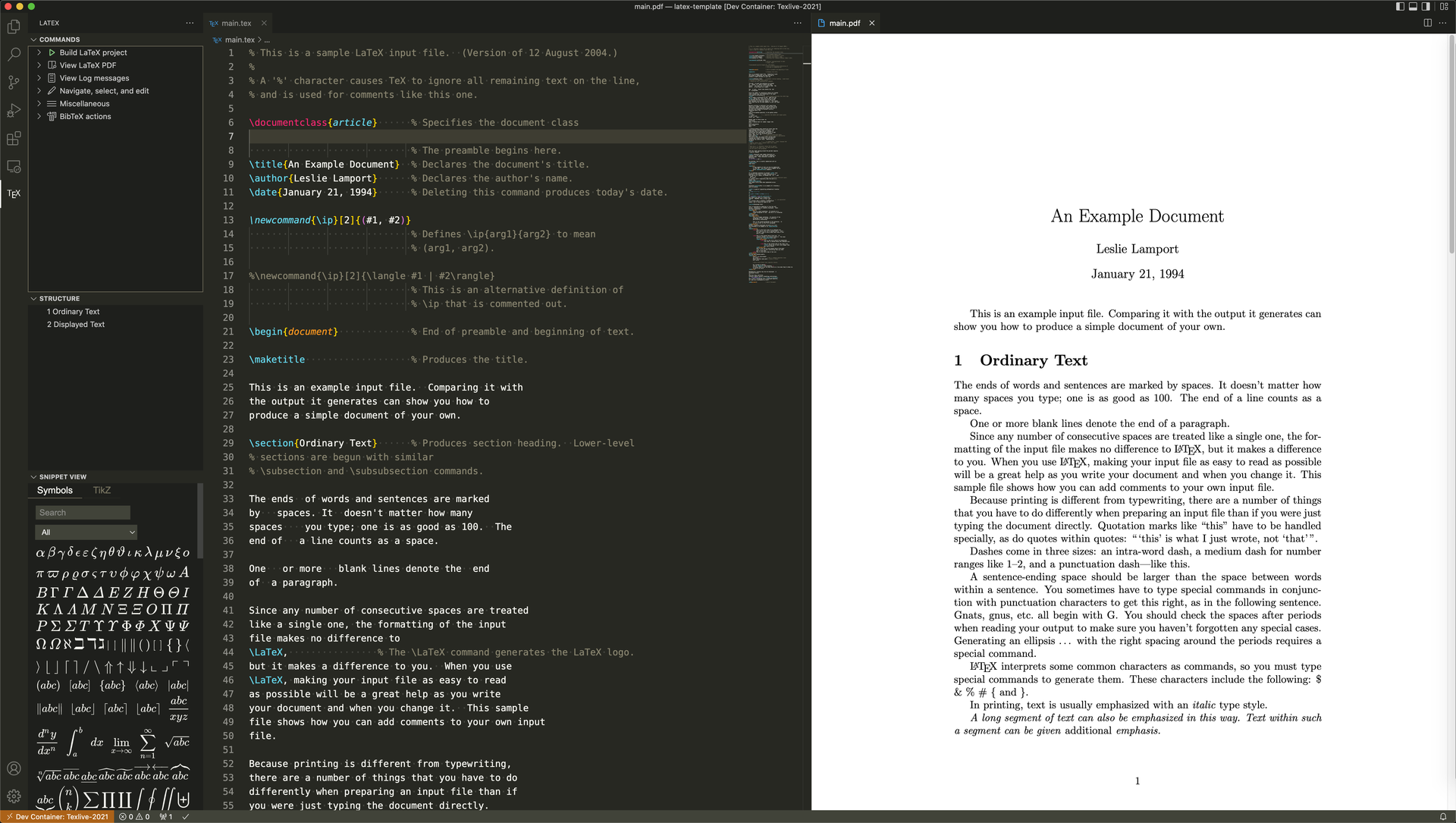Viewport: 1456px width, 823px height.
Task: Open Run and Debug view
Action: coord(14,111)
